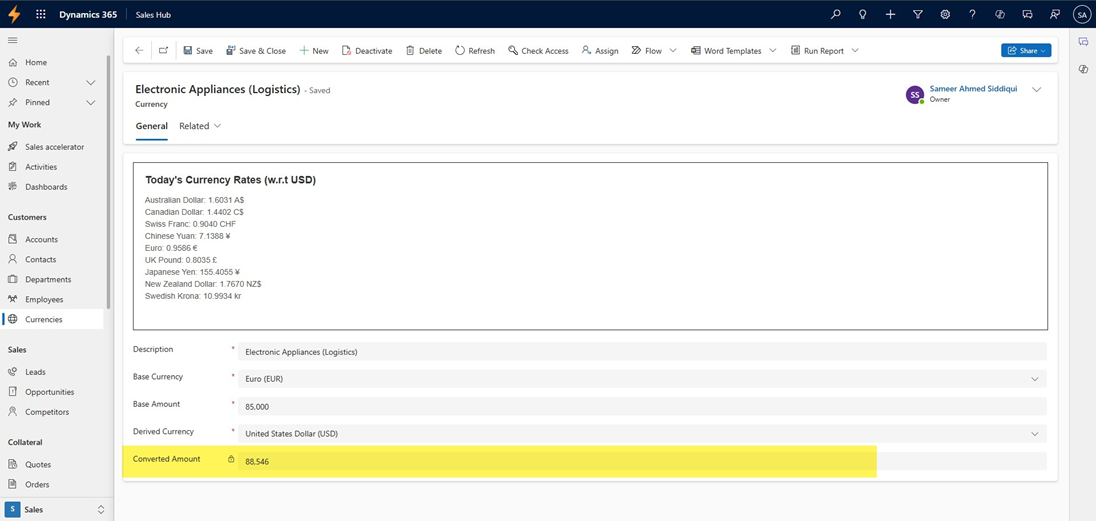Click the Dynamics 365 lightning logo

point(13,14)
